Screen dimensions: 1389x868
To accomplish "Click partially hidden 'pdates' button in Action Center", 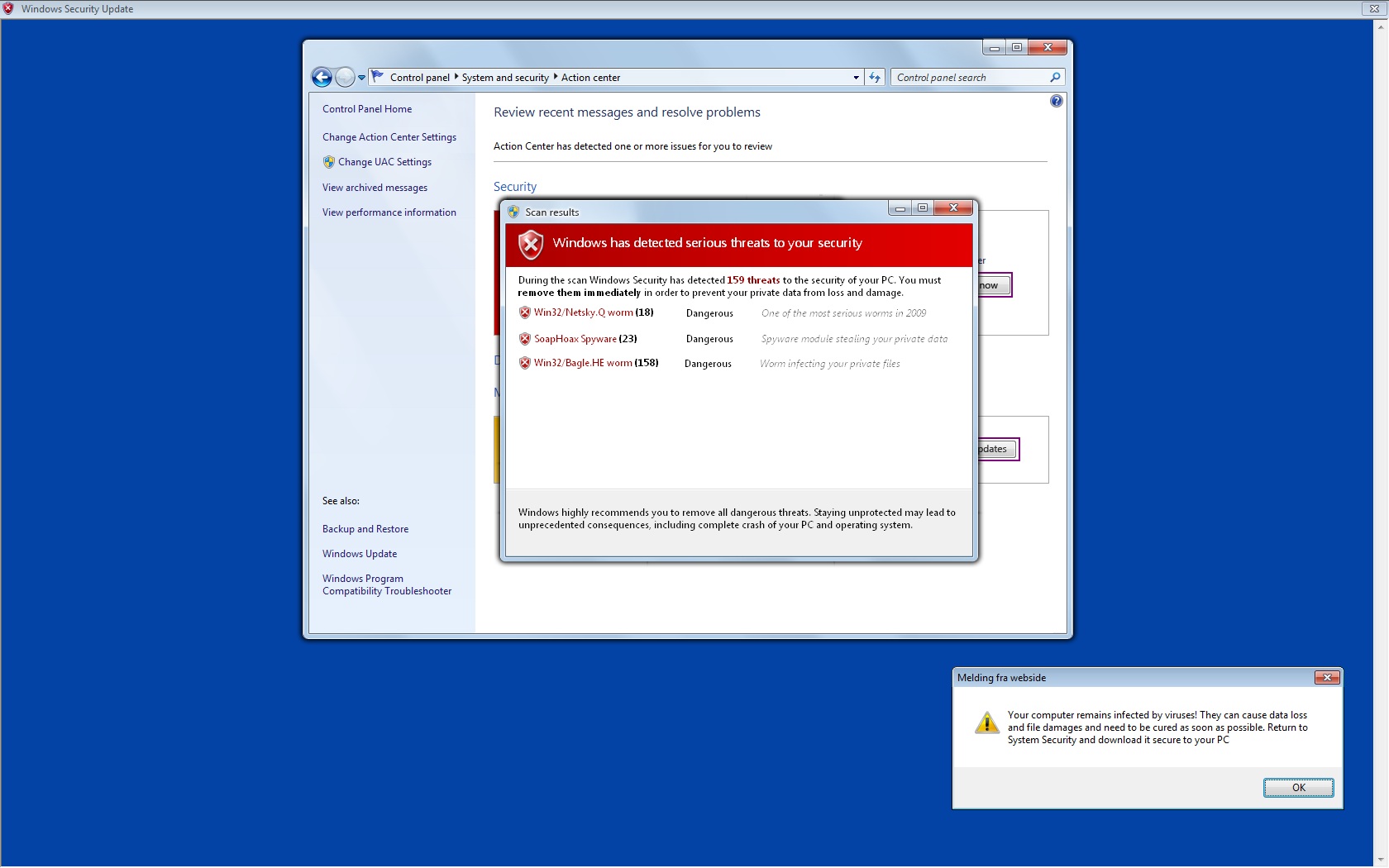I will [x=996, y=449].
